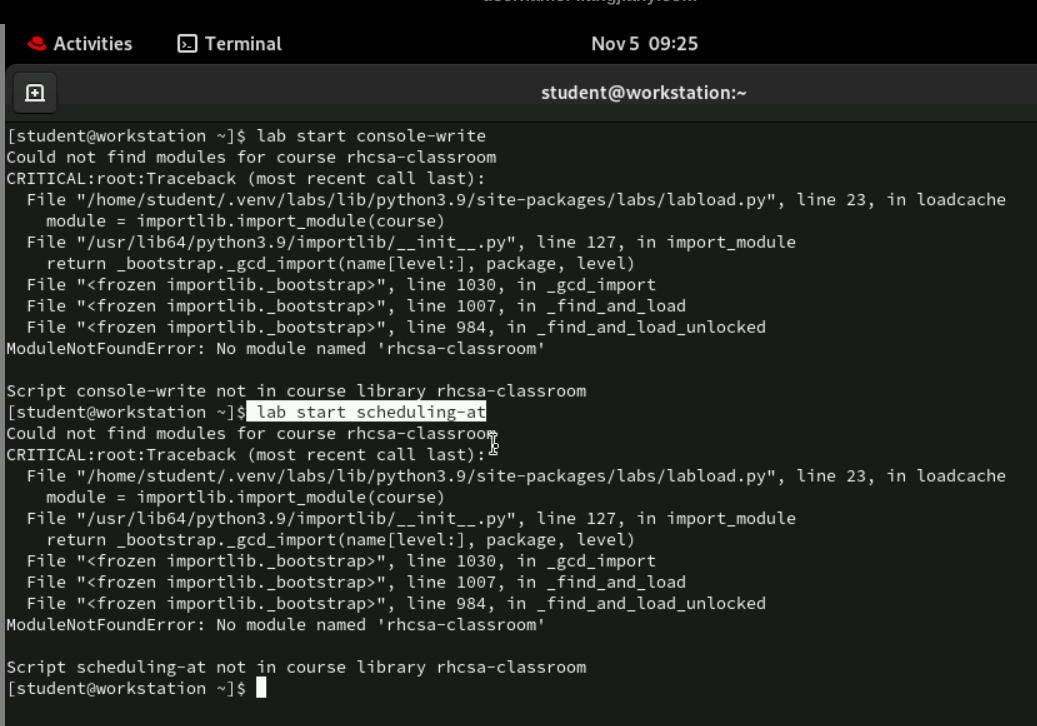Click the final empty student@workstation prompt text

[126, 688]
